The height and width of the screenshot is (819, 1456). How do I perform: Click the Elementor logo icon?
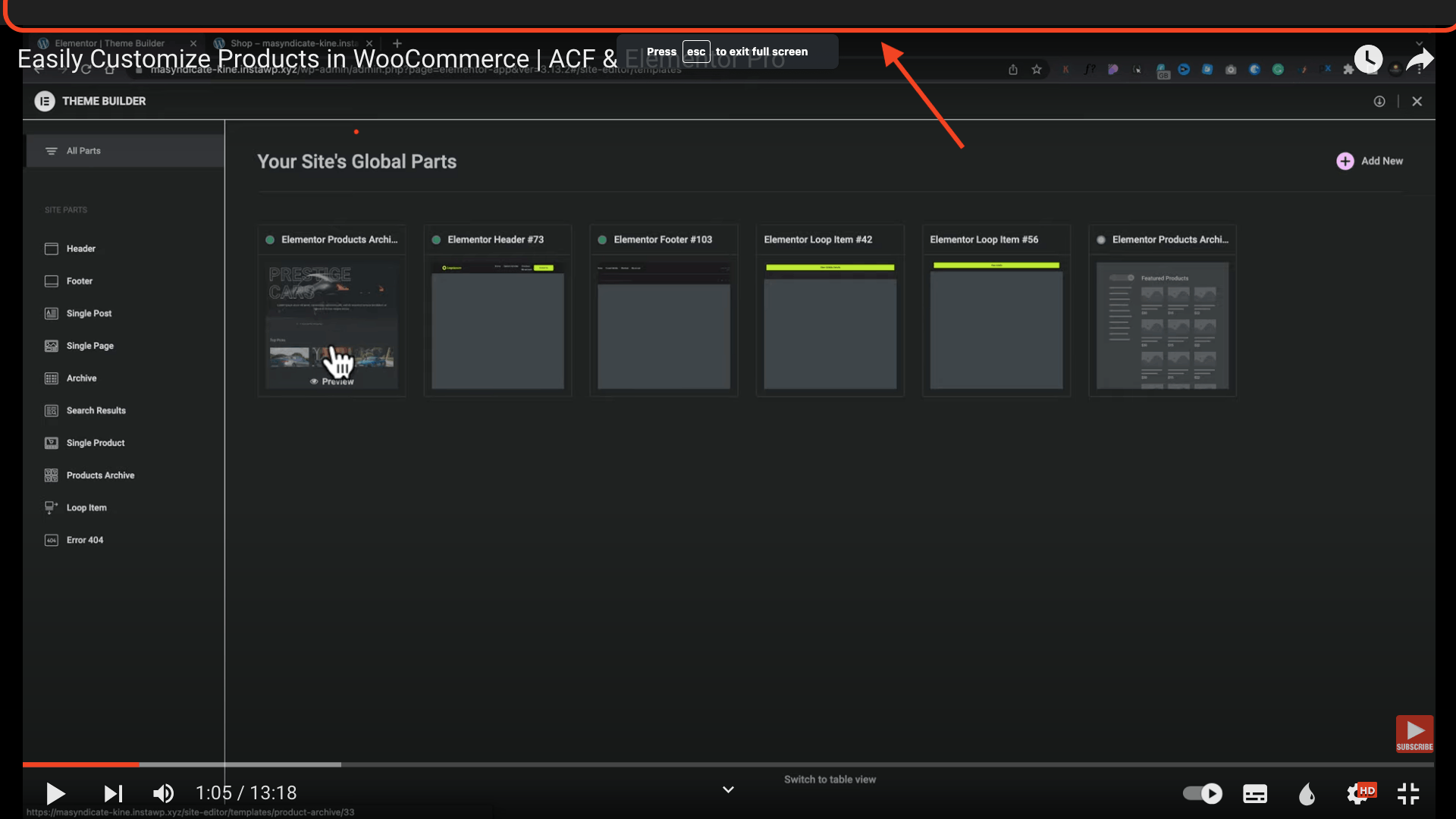tap(45, 101)
